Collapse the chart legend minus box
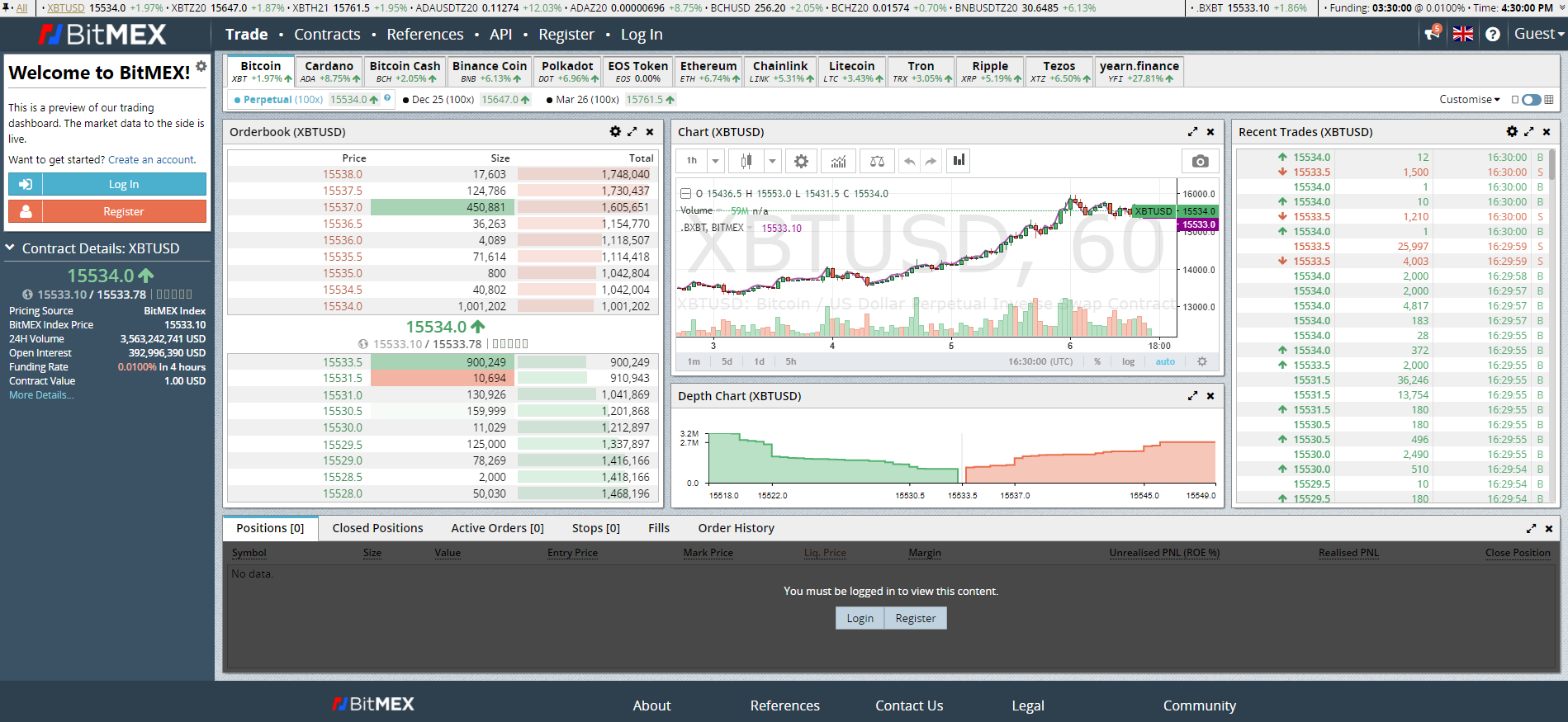Screen dimensions: 1568x722 [x=685, y=194]
